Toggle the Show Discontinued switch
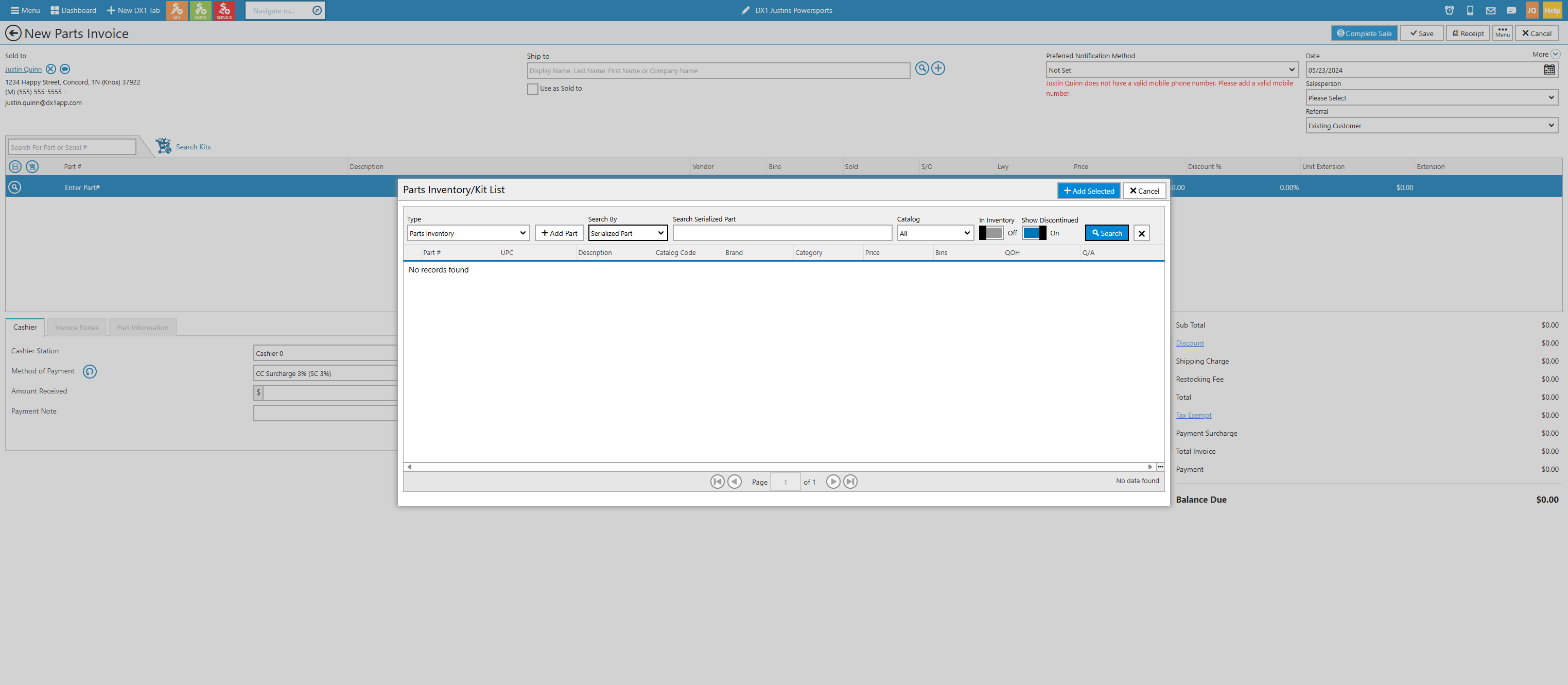This screenshot has width=1568, height=685. coord(1034,233)
